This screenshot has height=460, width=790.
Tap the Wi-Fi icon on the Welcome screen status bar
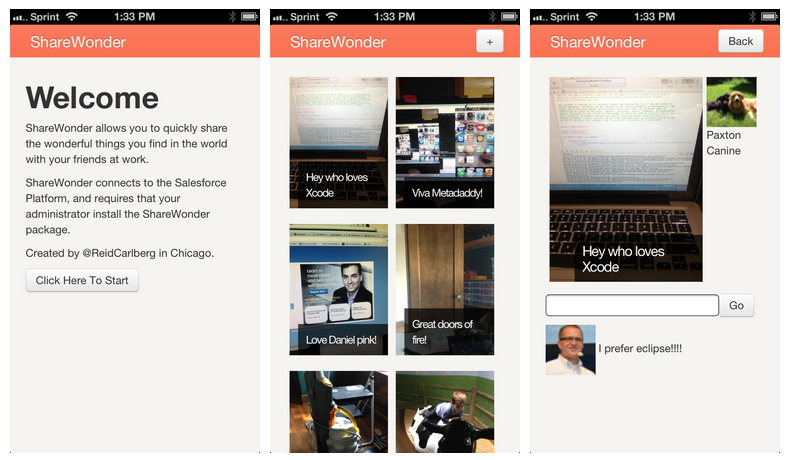(x=71, y=17)
